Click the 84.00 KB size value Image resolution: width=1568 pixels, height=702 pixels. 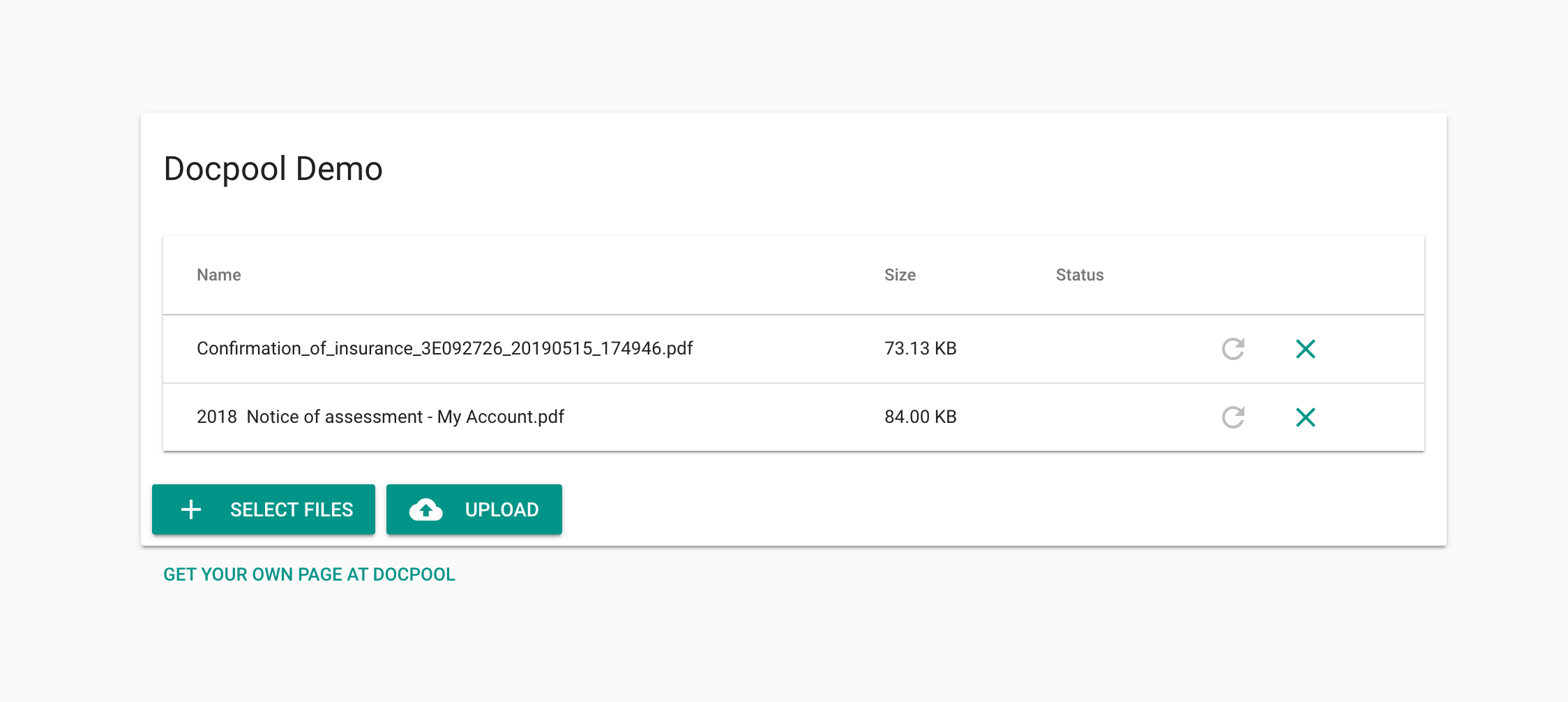(921, 417)
